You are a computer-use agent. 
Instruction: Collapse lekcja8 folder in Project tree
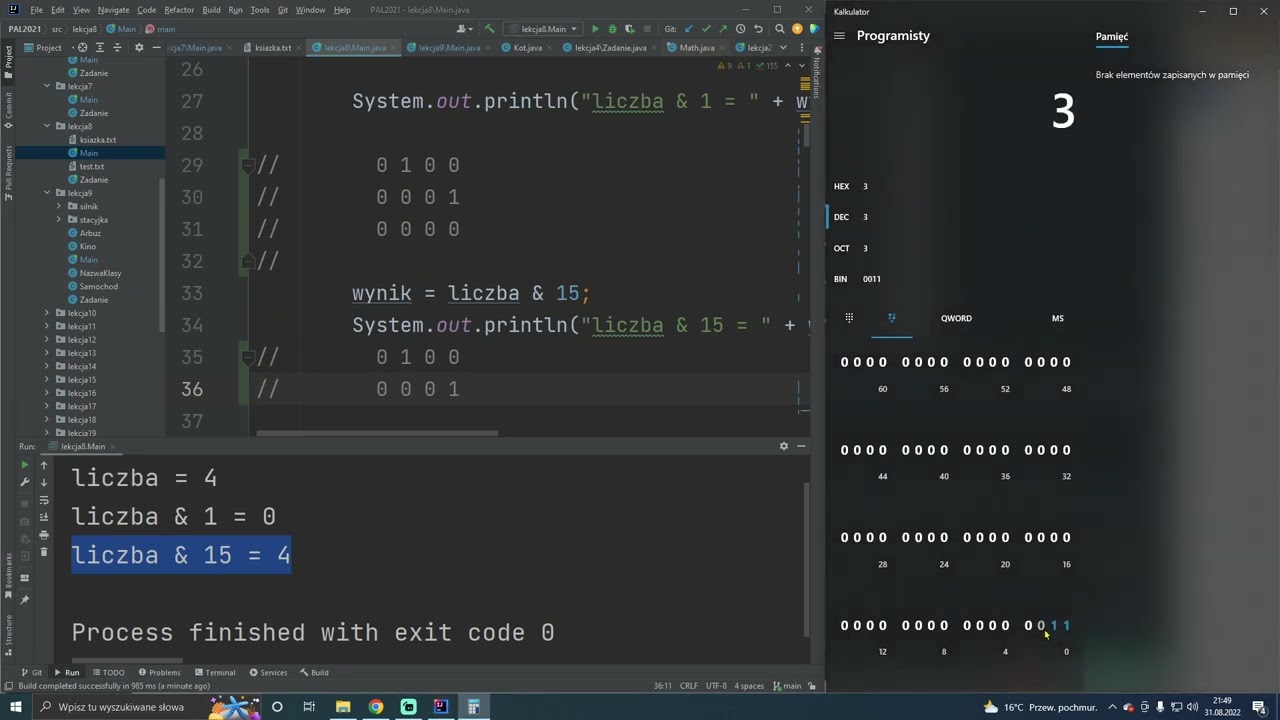tap(47, 126)
